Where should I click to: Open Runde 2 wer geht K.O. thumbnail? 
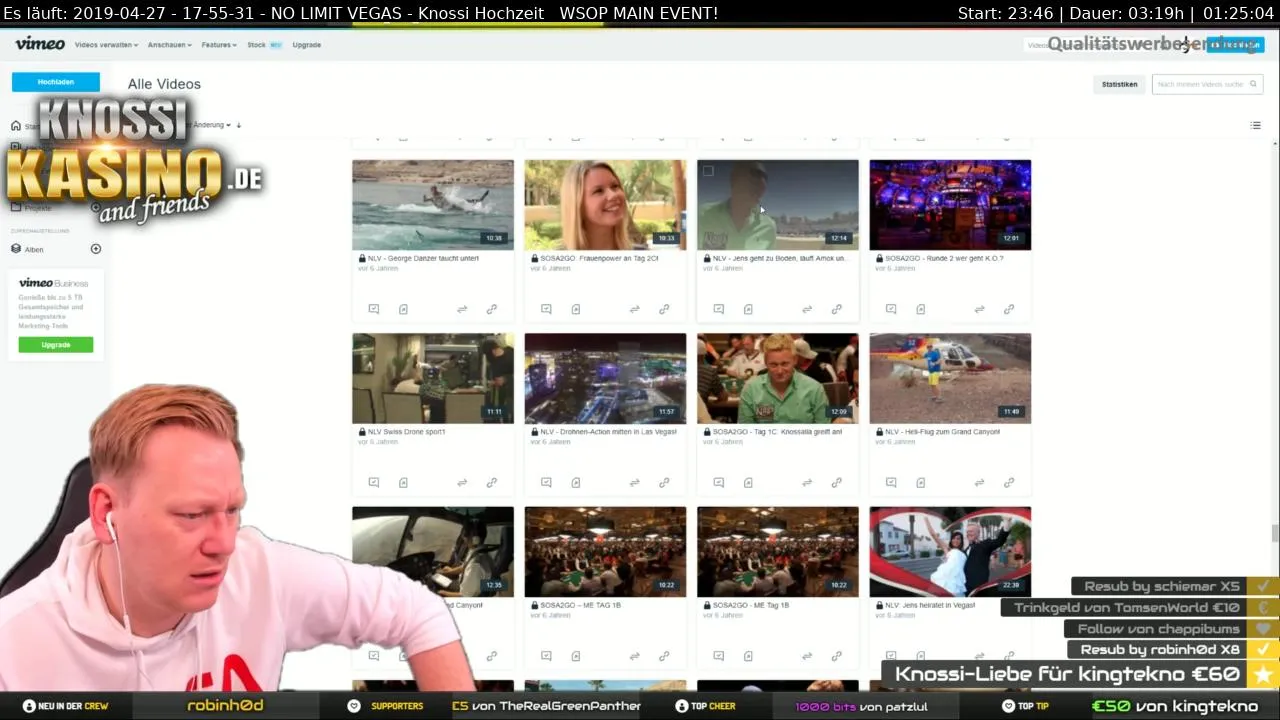[x=950, y=205]
